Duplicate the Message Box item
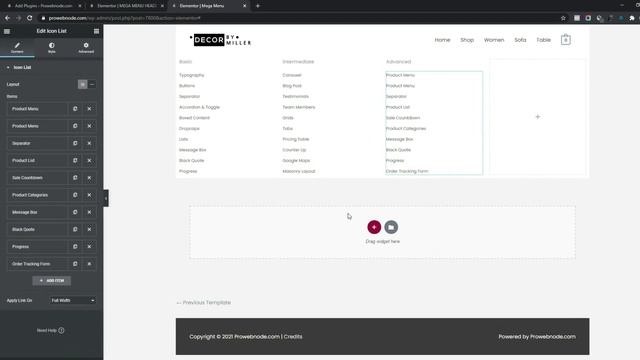Viewport: 640px width, 360px height. pyautogui.click(x=75, y=212)
